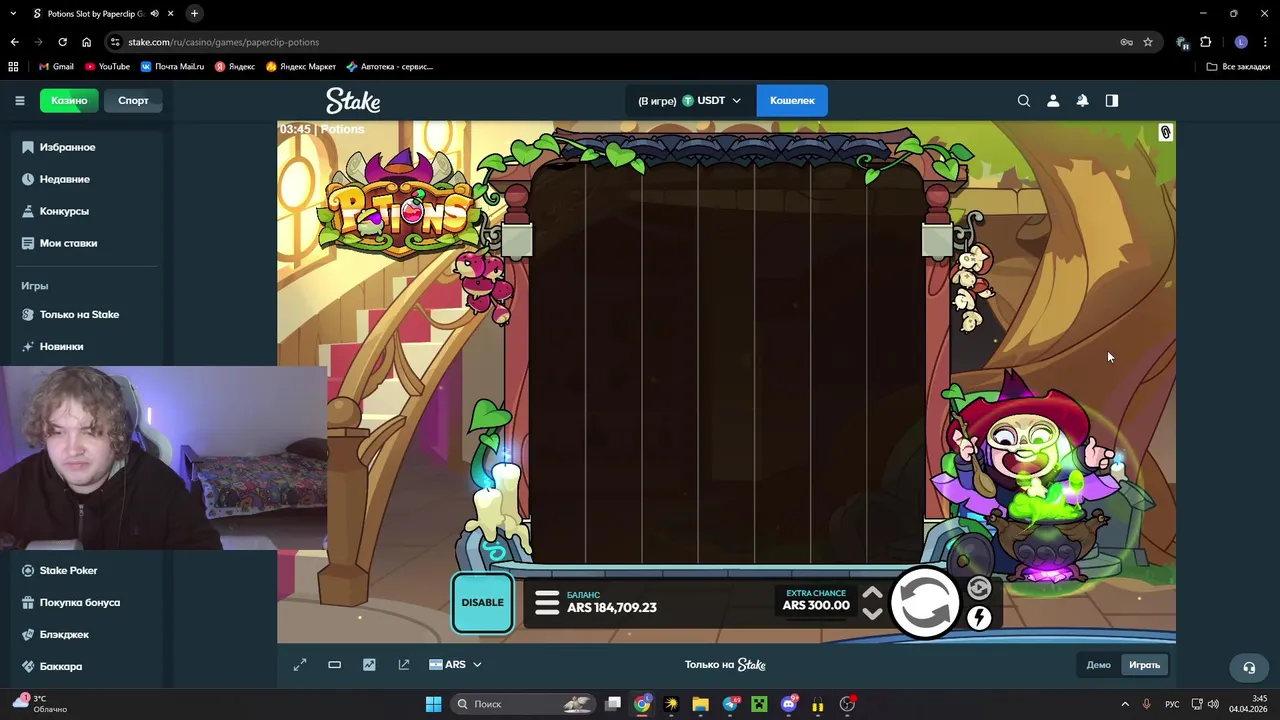Viewport: 1280px width, 720px height.
Task: Select the Казино tab
Action: tap(69, 100)
